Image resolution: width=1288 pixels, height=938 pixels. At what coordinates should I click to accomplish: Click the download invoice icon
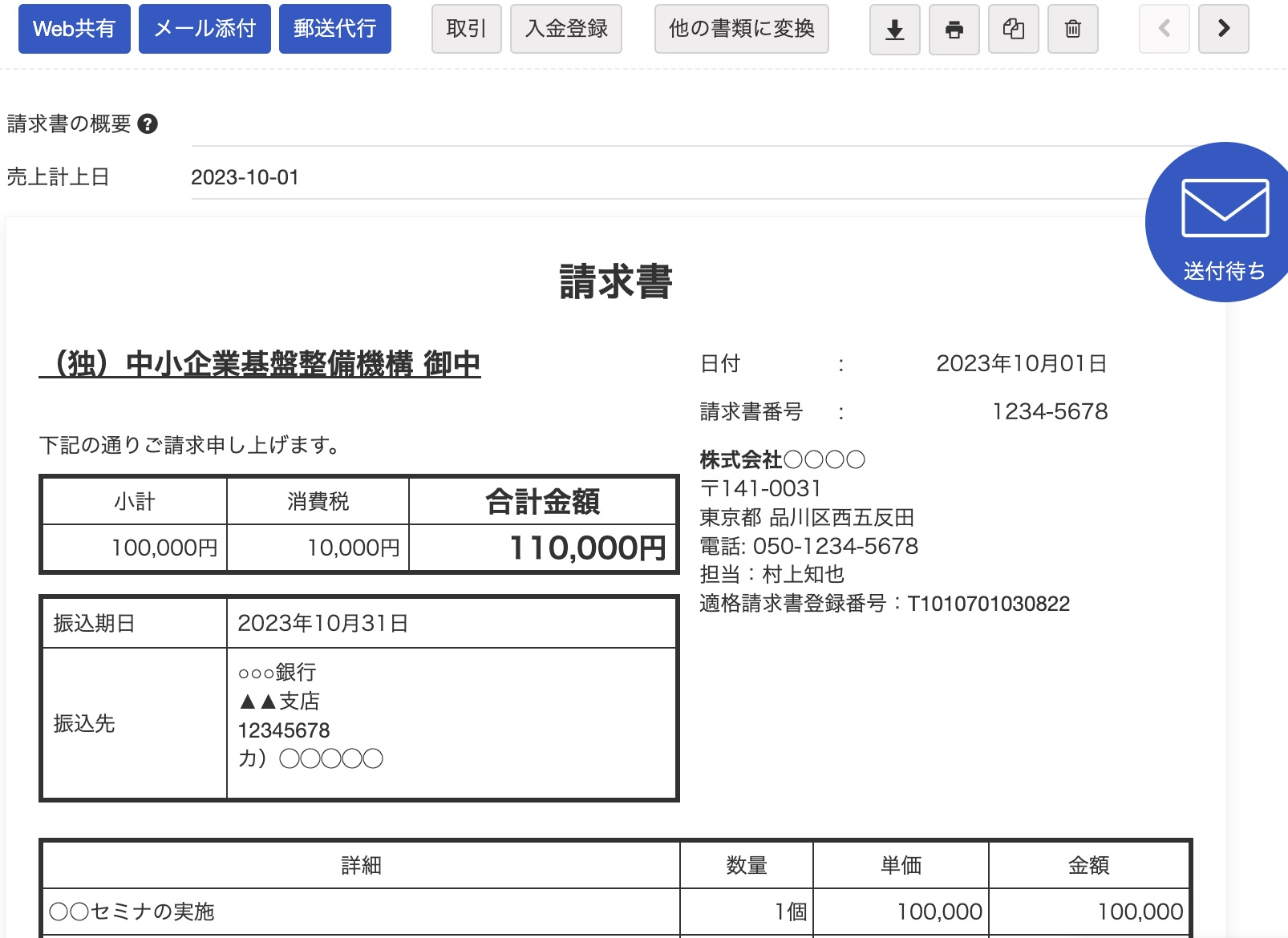coord(894,30)
